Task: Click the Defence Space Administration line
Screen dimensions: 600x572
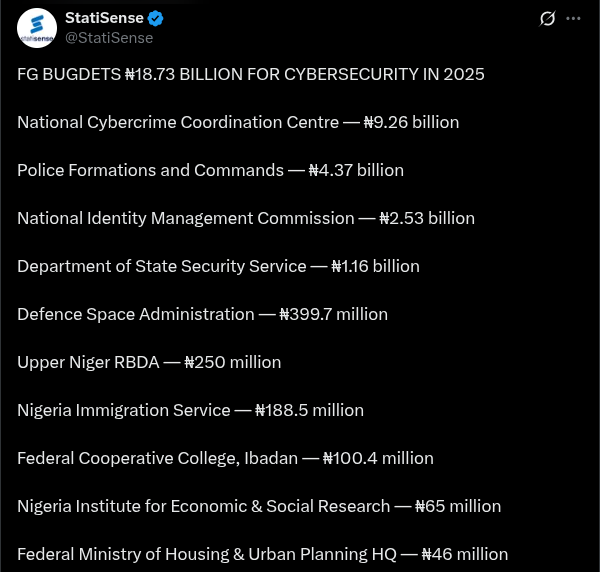Action: [x=202, y=315]
